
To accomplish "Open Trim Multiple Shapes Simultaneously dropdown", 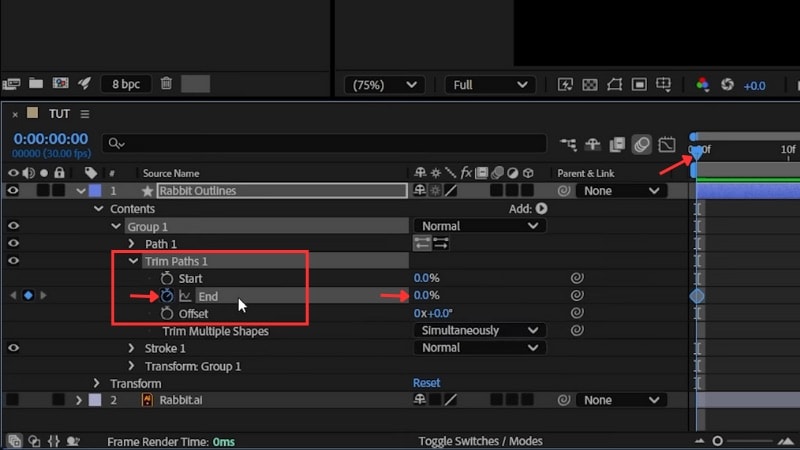I will tap(480, 330).
